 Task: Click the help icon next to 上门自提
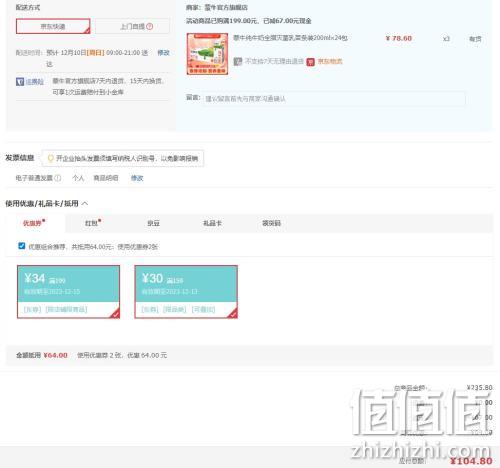[x=150, y=26]
